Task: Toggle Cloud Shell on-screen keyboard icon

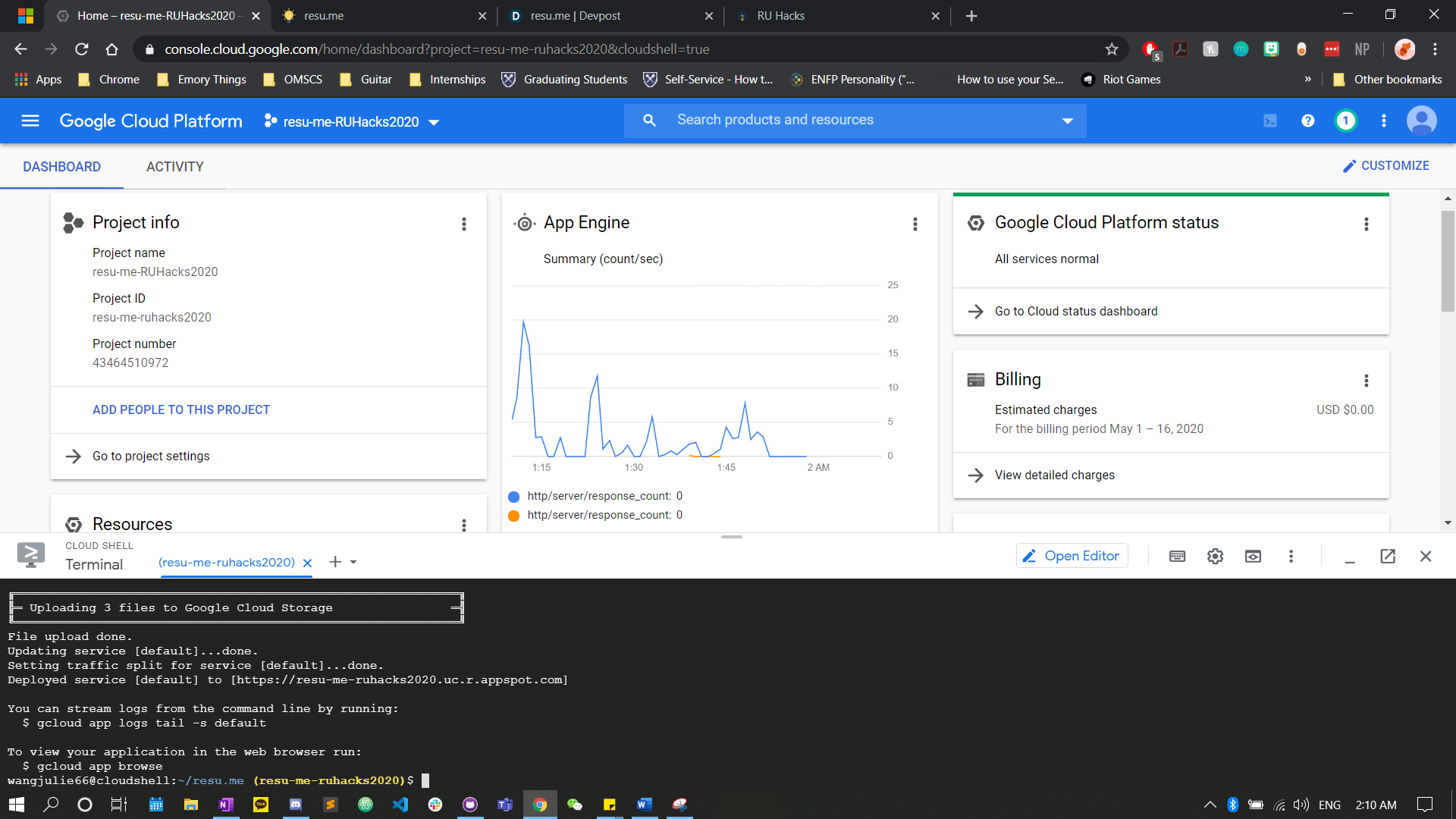Action: pos(1177,556)
